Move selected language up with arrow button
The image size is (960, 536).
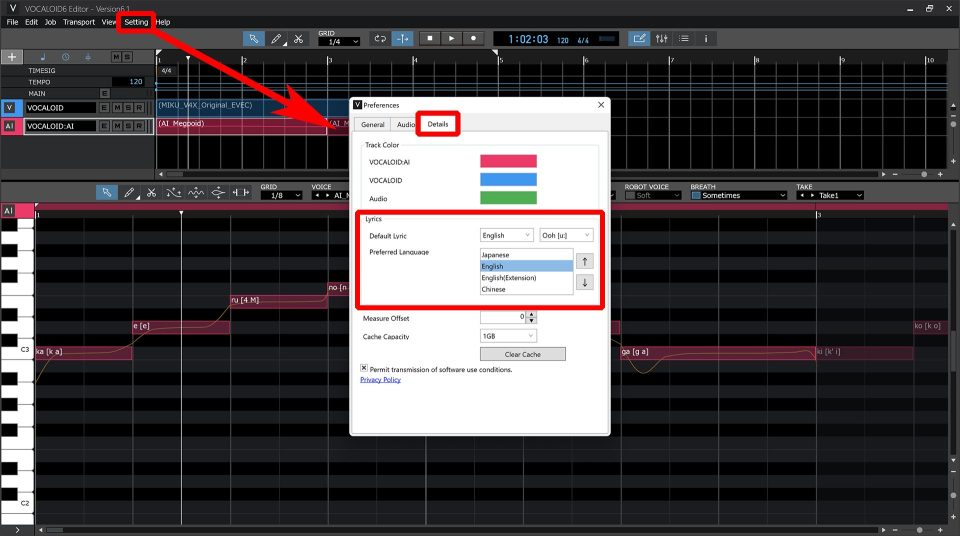click(x=586, y=261)
